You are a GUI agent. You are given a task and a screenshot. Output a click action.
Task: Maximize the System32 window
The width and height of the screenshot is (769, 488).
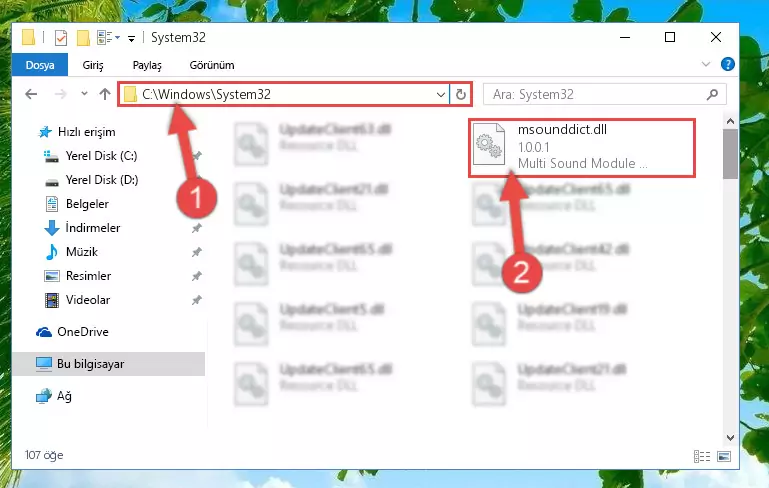tap(670, 37)
